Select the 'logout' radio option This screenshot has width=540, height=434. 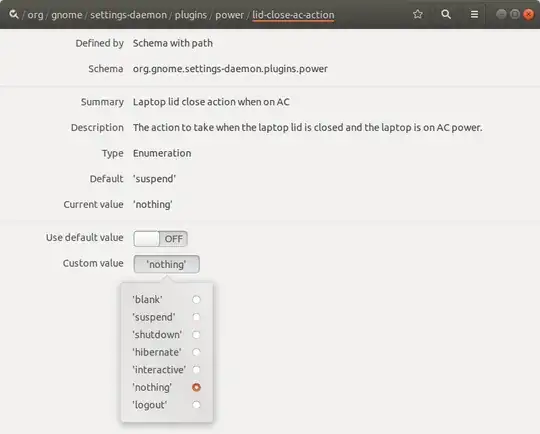[196, 405]
